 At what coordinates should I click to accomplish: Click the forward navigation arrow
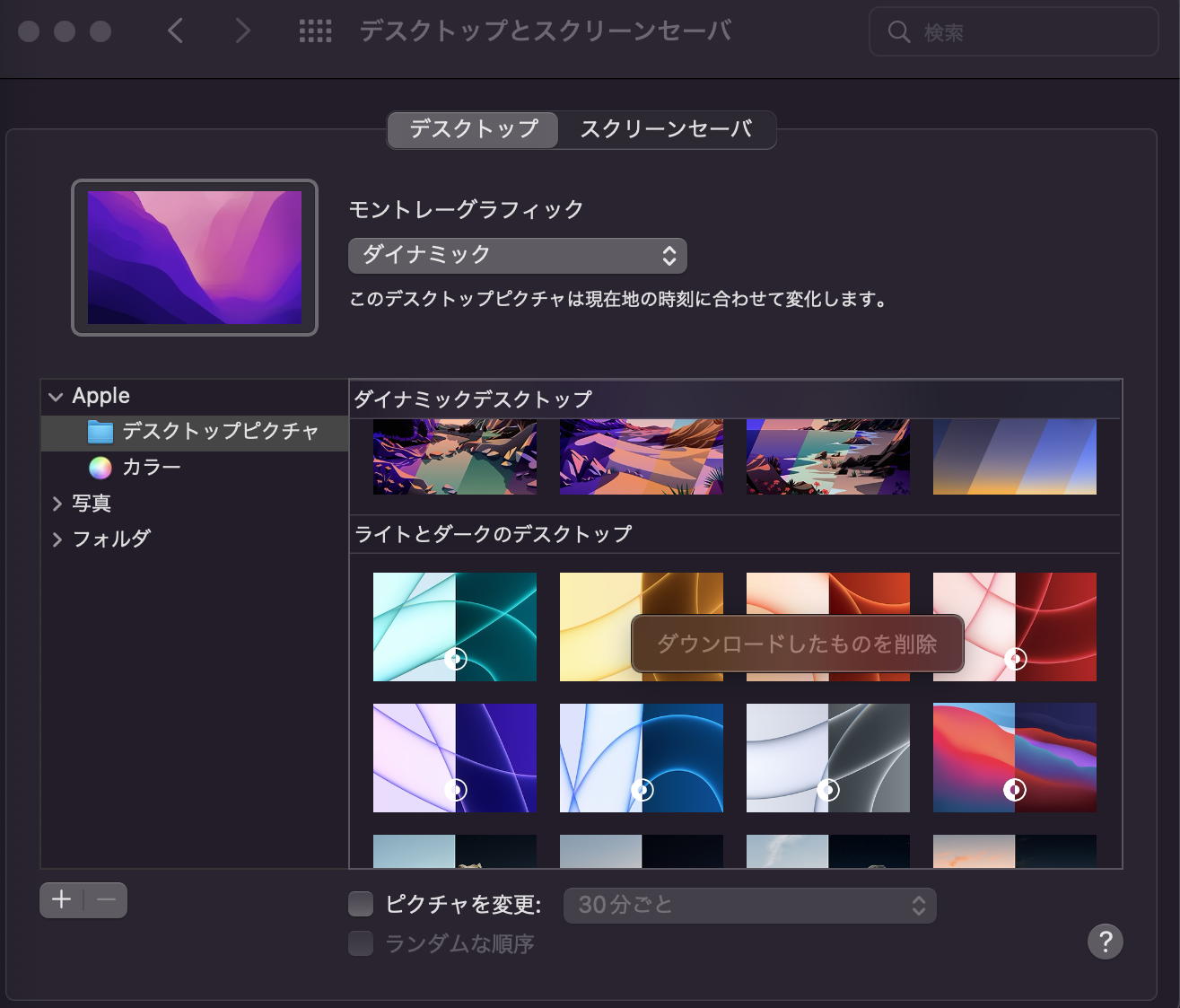pyautogui.click(x=242, y=31)
